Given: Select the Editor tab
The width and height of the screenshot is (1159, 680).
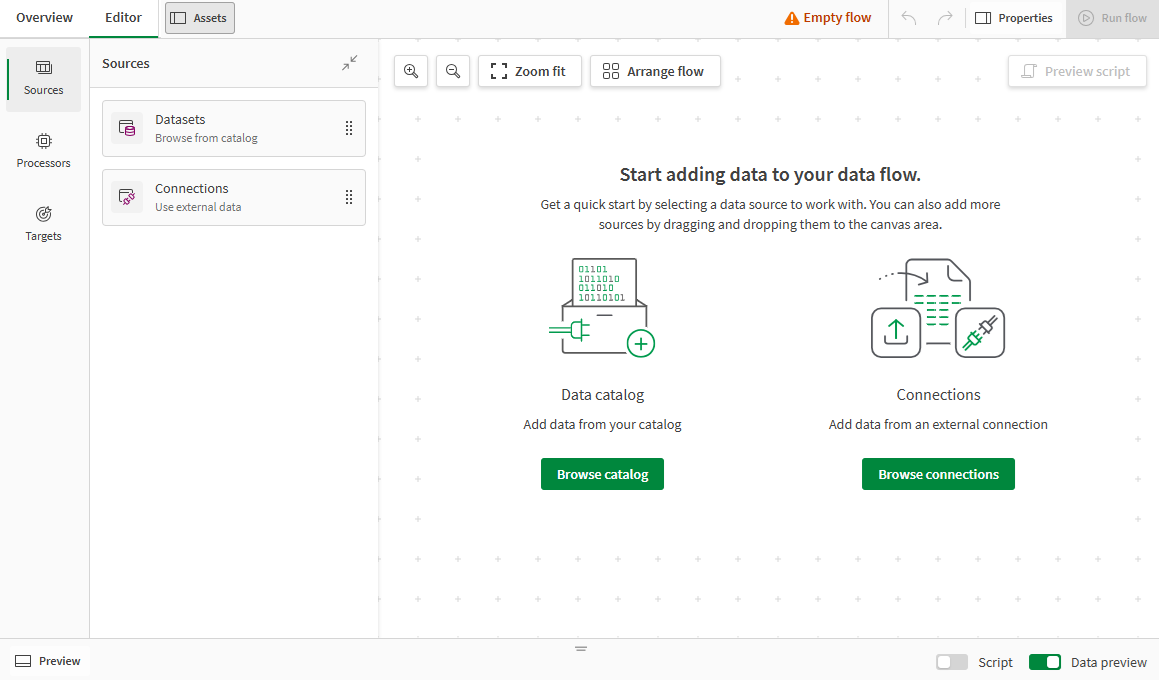Looking at the screenshot, I should point(123,18).
